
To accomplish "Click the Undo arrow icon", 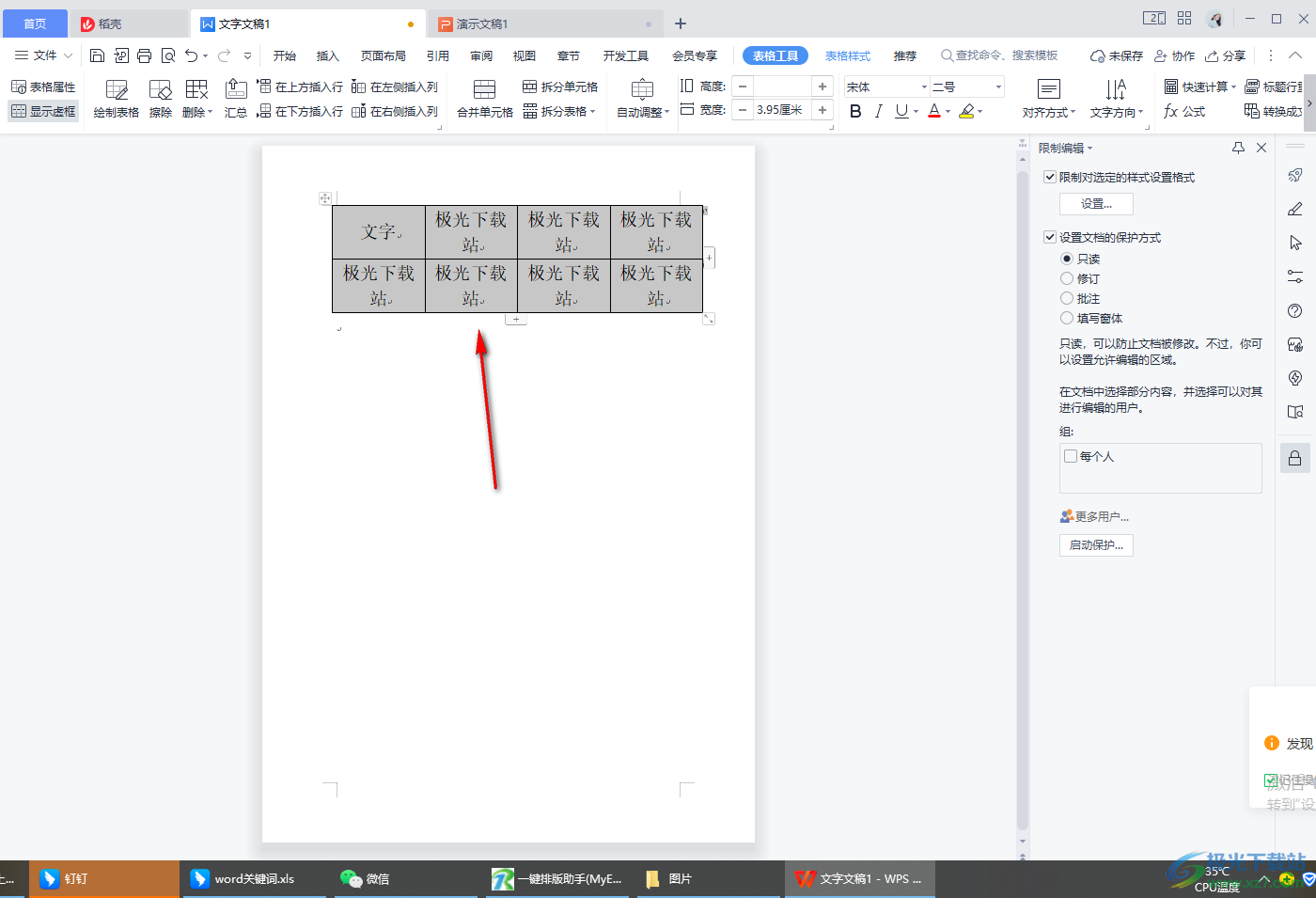I will tap(192, 55).
